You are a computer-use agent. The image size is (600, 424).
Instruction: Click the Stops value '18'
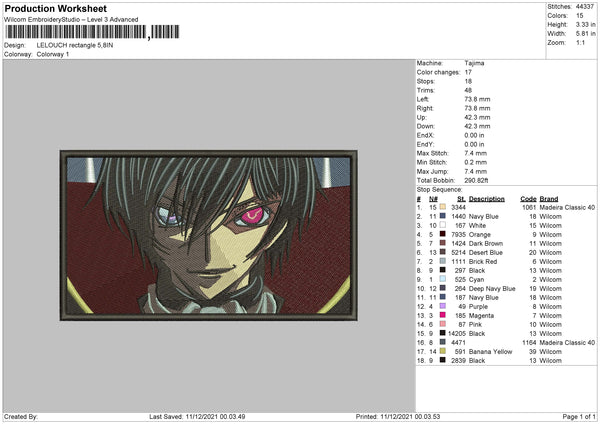[468, 81]
